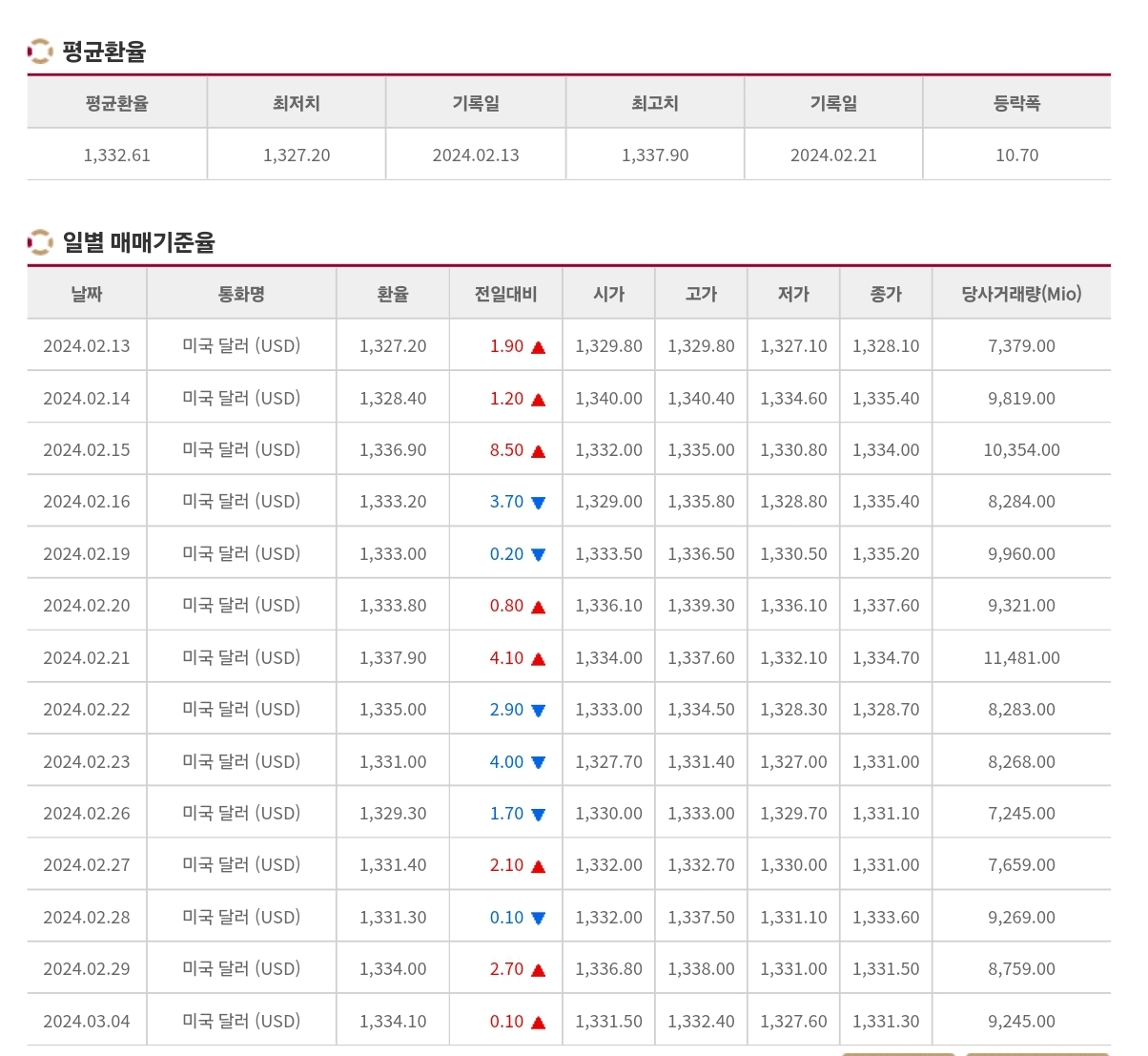Select the highest value 1,337.90 in the average table
Screen dimensions: 1148x1056
(x=655, y=155)
